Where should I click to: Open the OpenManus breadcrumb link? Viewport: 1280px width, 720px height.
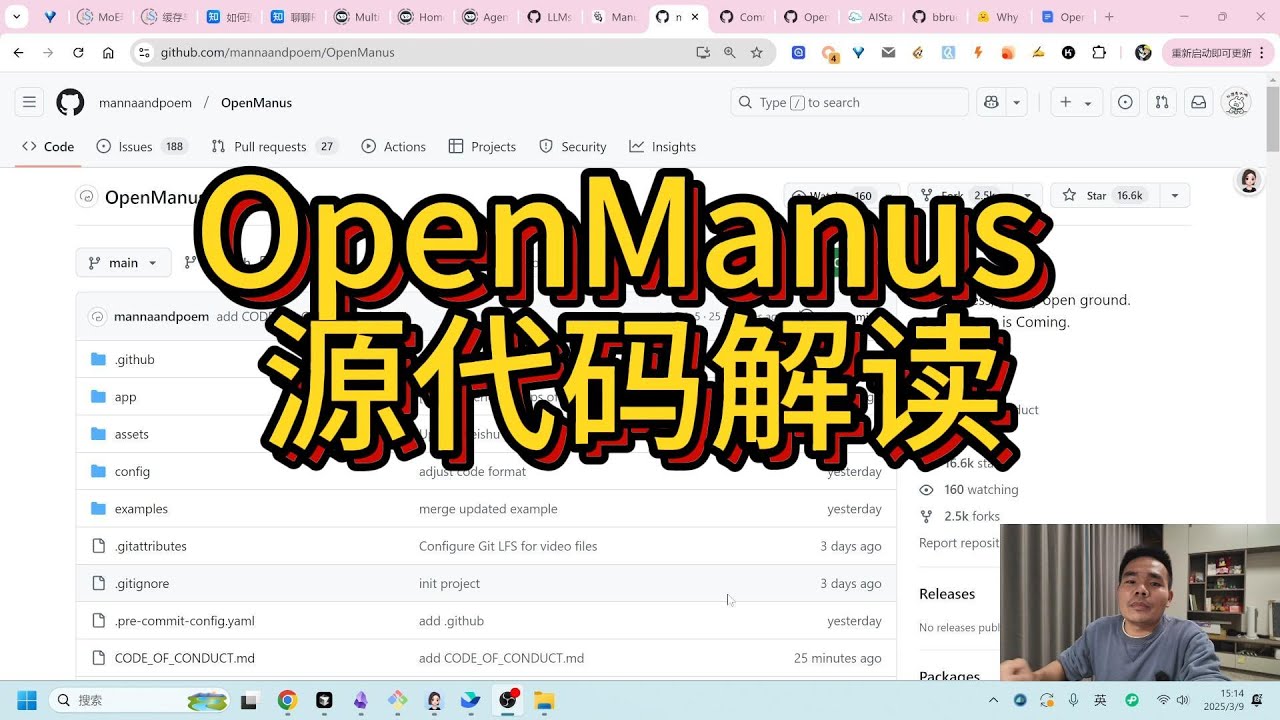click(256, 102)
